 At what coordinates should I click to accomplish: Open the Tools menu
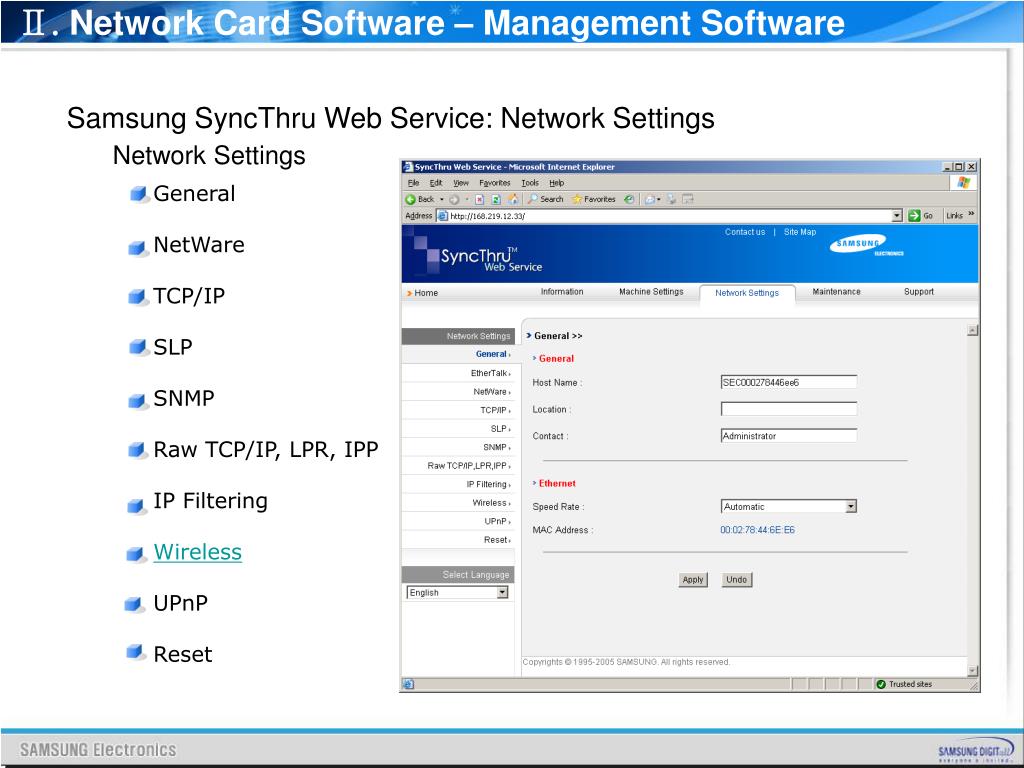point(530,183)
